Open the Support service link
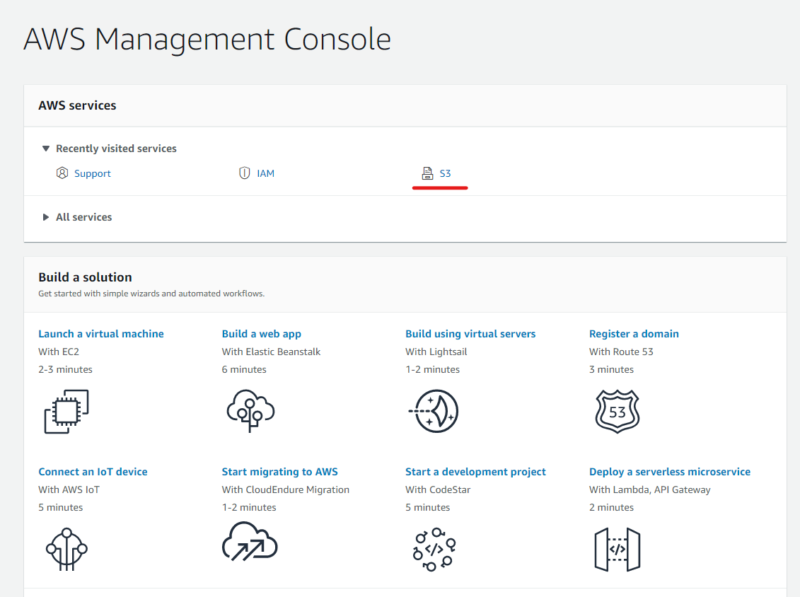 (92, 173)
